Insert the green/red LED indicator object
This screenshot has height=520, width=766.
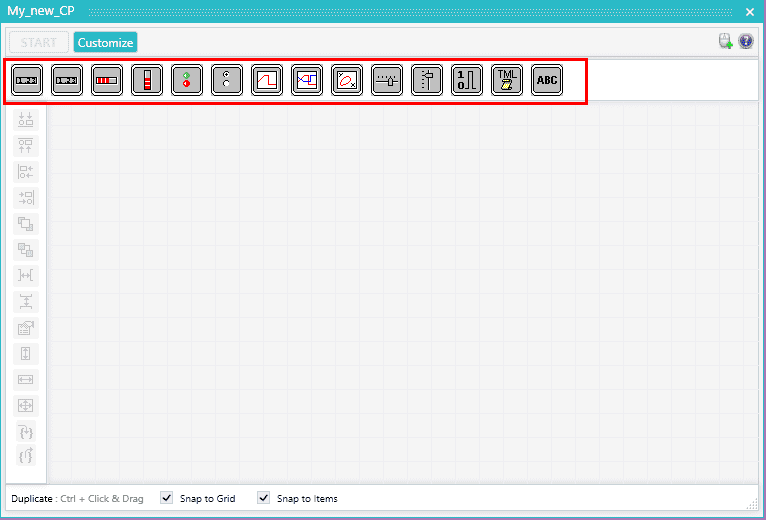pyautogui.click(x=187, y=80)
